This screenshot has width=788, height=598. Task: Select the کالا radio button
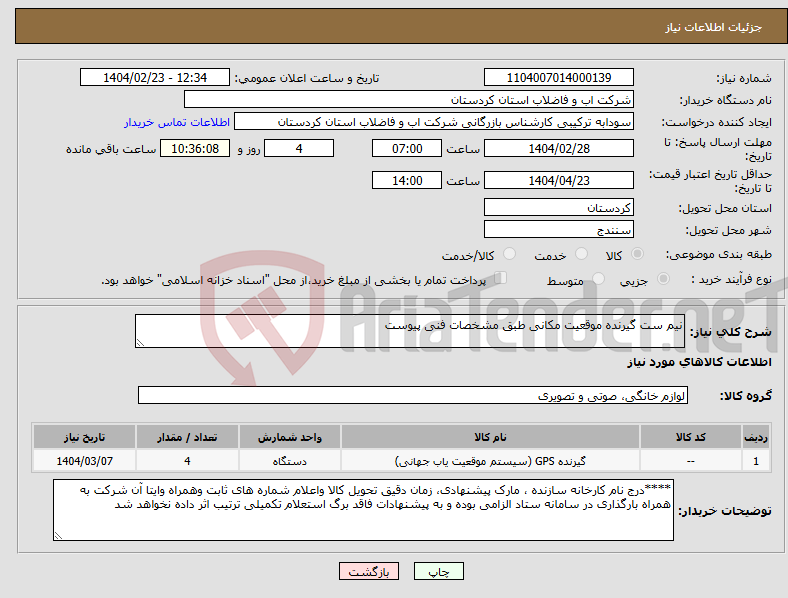[637, 254]
